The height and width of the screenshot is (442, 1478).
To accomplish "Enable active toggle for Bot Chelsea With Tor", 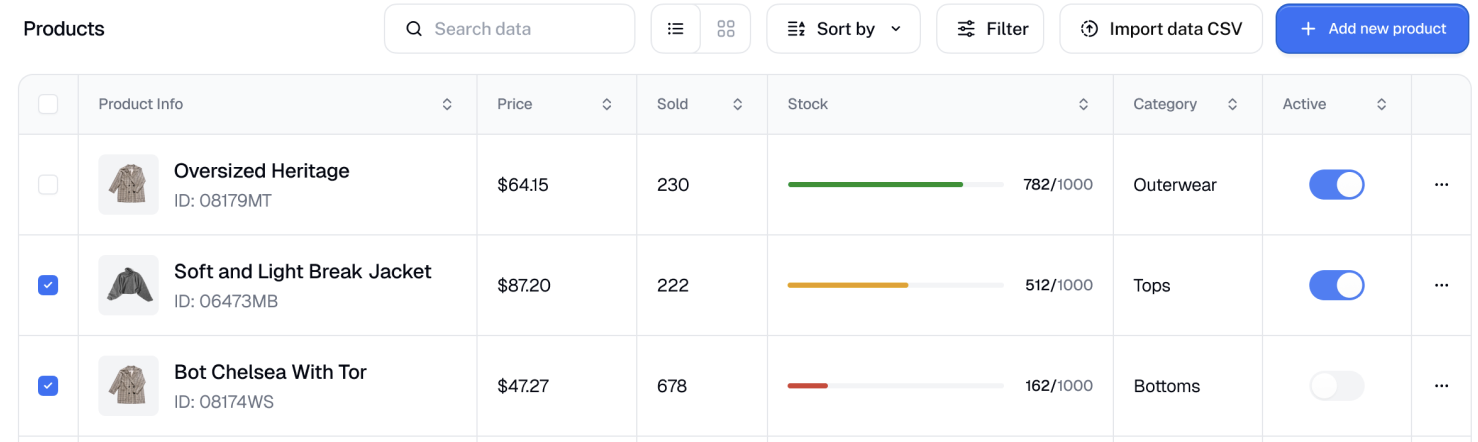I will [1336, 386].
